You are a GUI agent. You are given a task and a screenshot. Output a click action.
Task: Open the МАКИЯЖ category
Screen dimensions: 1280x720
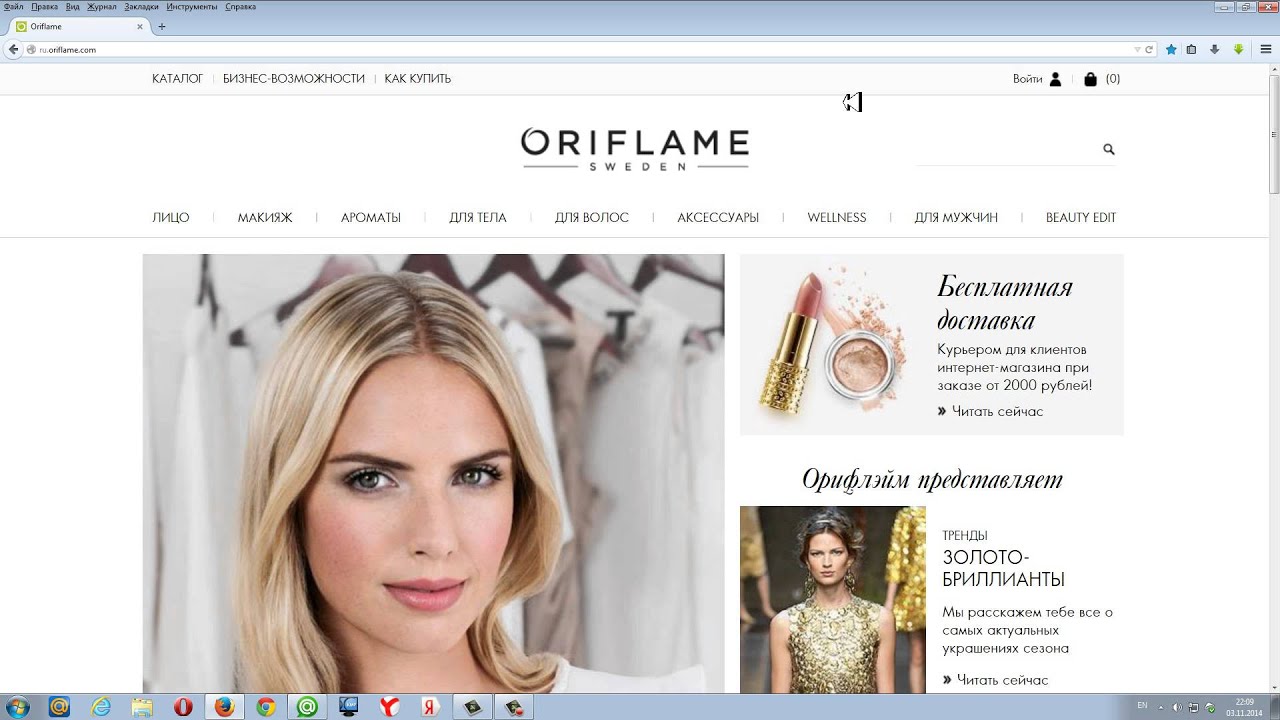click(x=265, y=217)
